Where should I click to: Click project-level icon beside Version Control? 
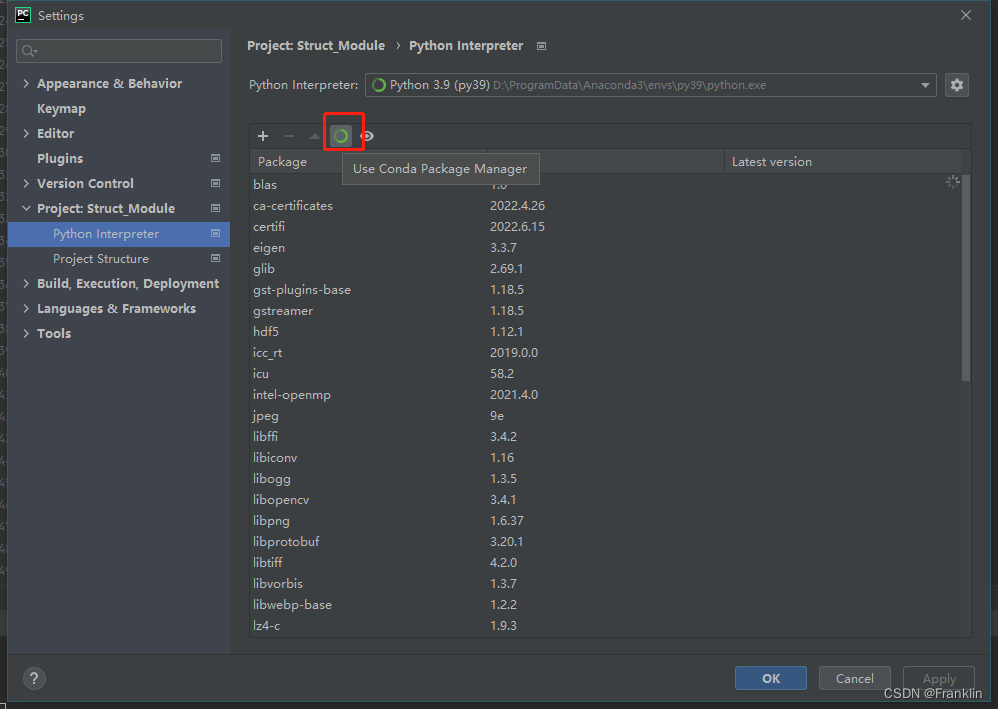pyautogui.click(x=215, y=183)
